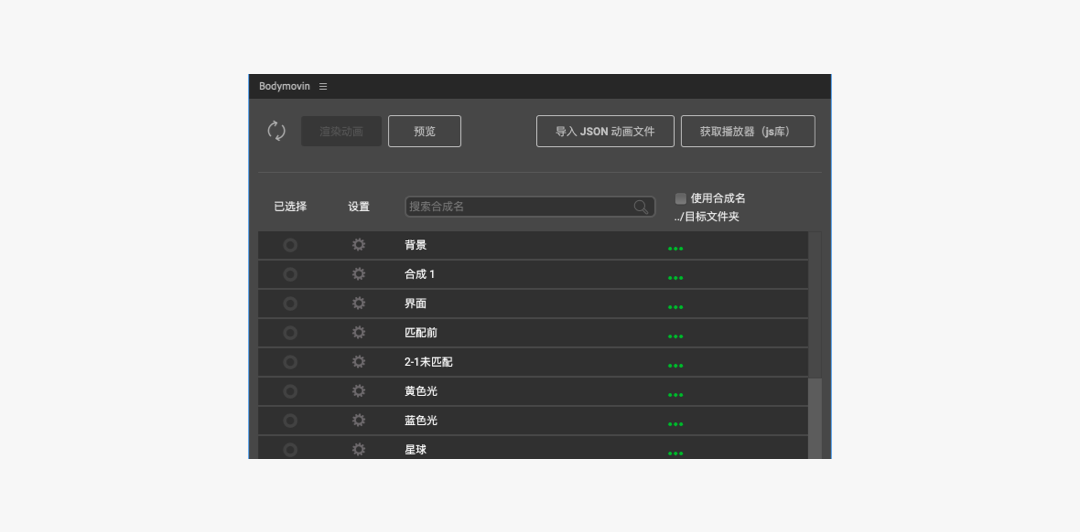Click the 渲染动画 button
This screenshot has height=532, width=1080.
(342, 131)
